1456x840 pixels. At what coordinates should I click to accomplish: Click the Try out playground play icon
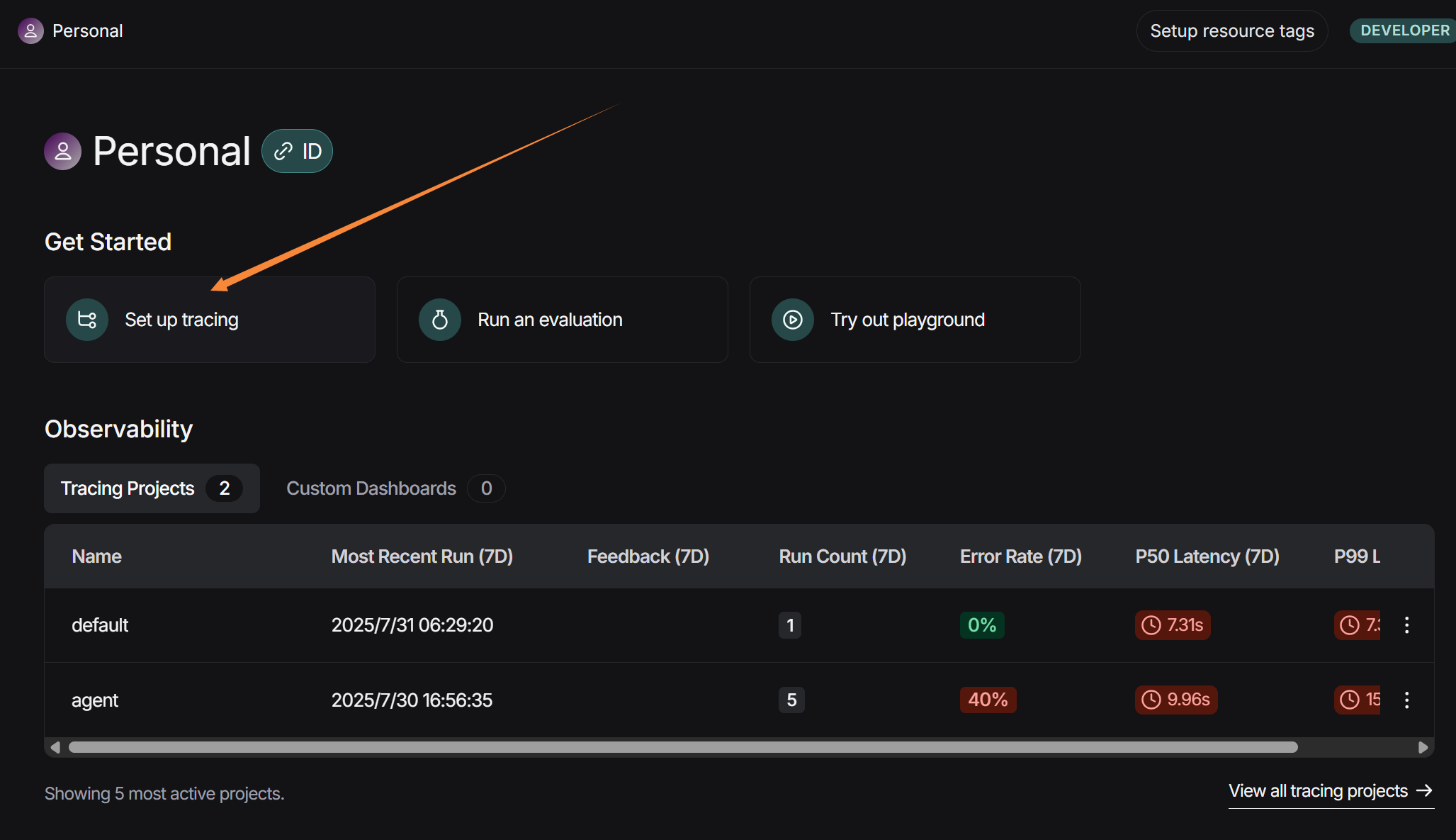(x=793, y=320)
